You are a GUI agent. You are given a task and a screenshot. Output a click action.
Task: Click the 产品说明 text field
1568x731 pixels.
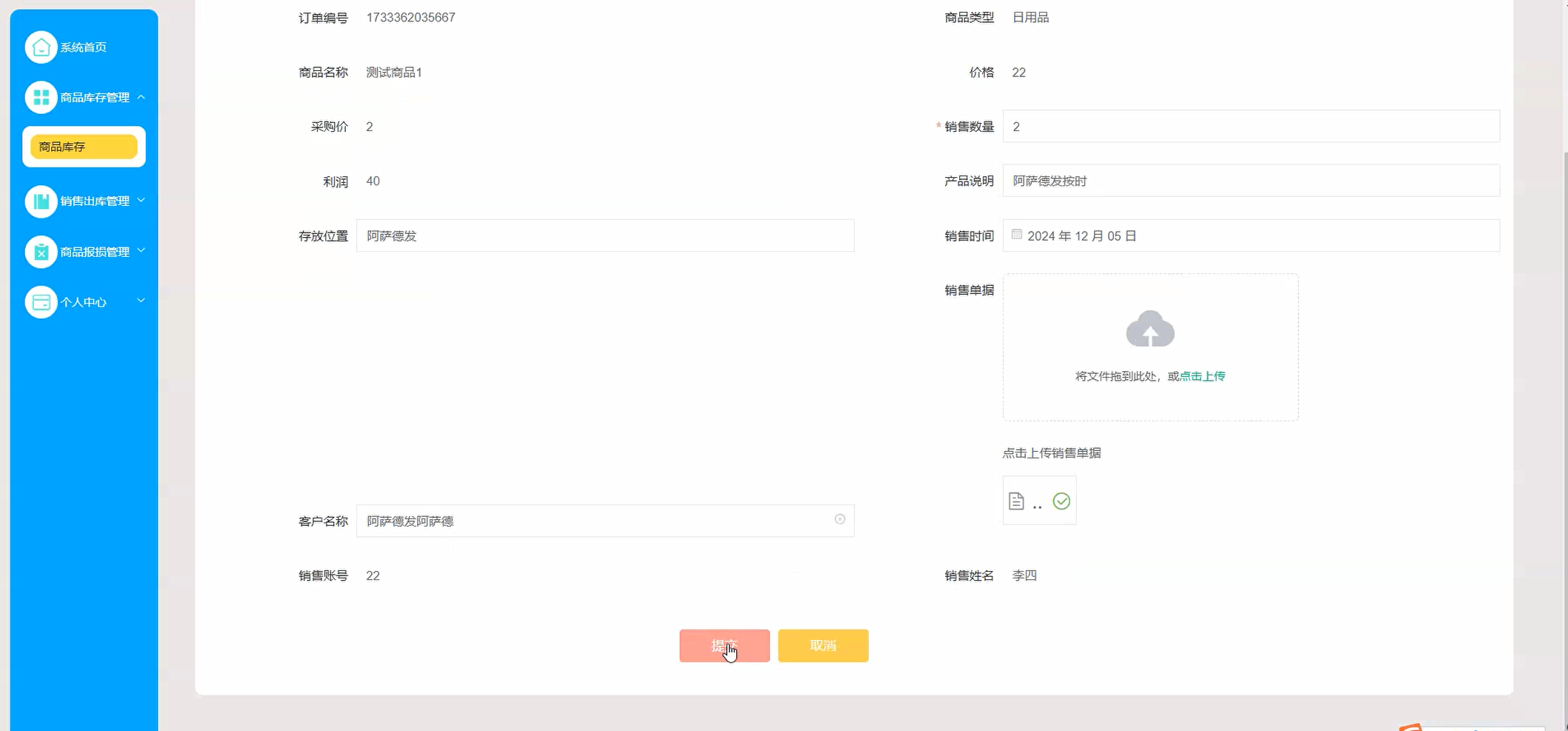[1185, 180]
